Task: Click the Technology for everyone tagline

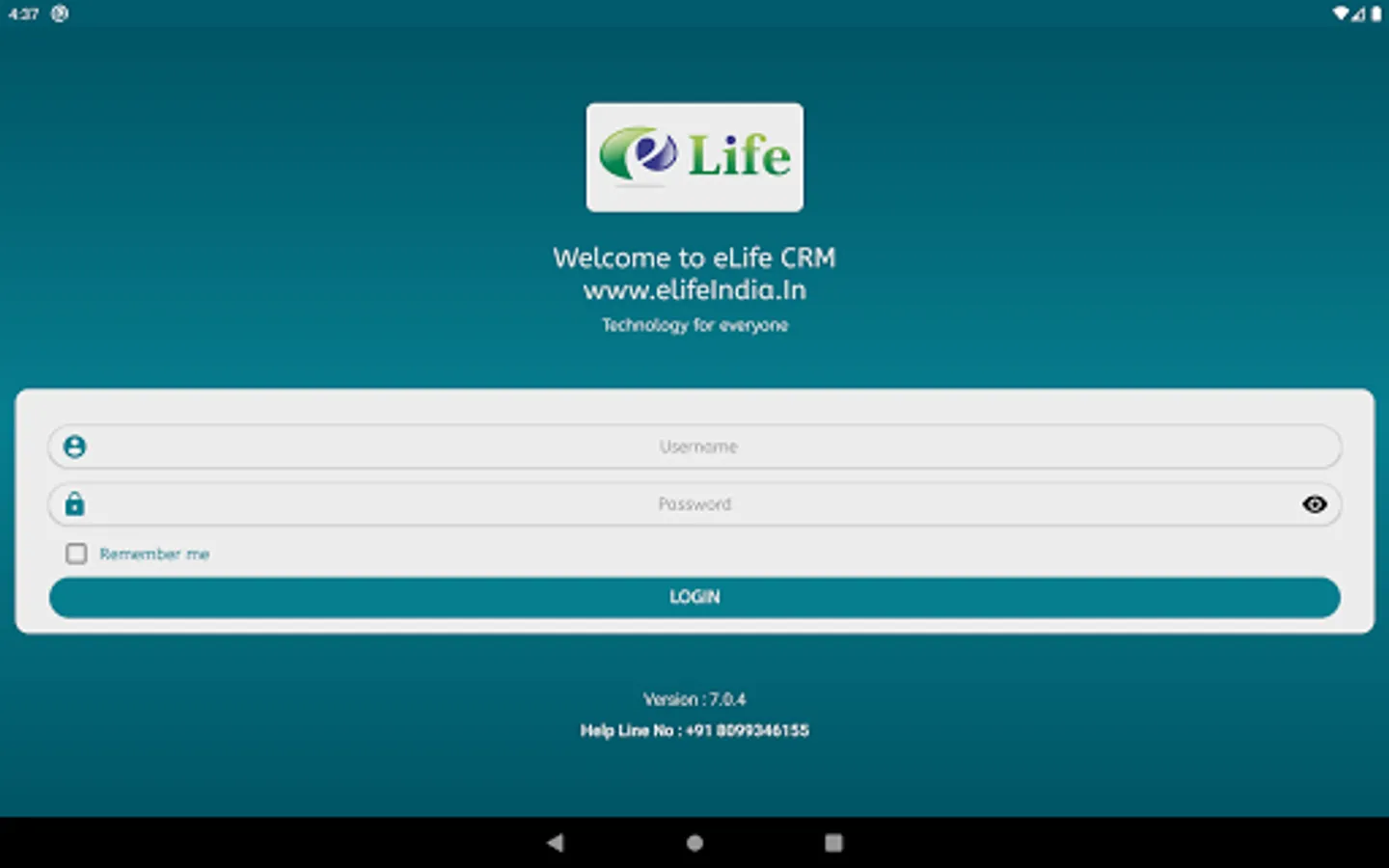Action: coord(694,325)
